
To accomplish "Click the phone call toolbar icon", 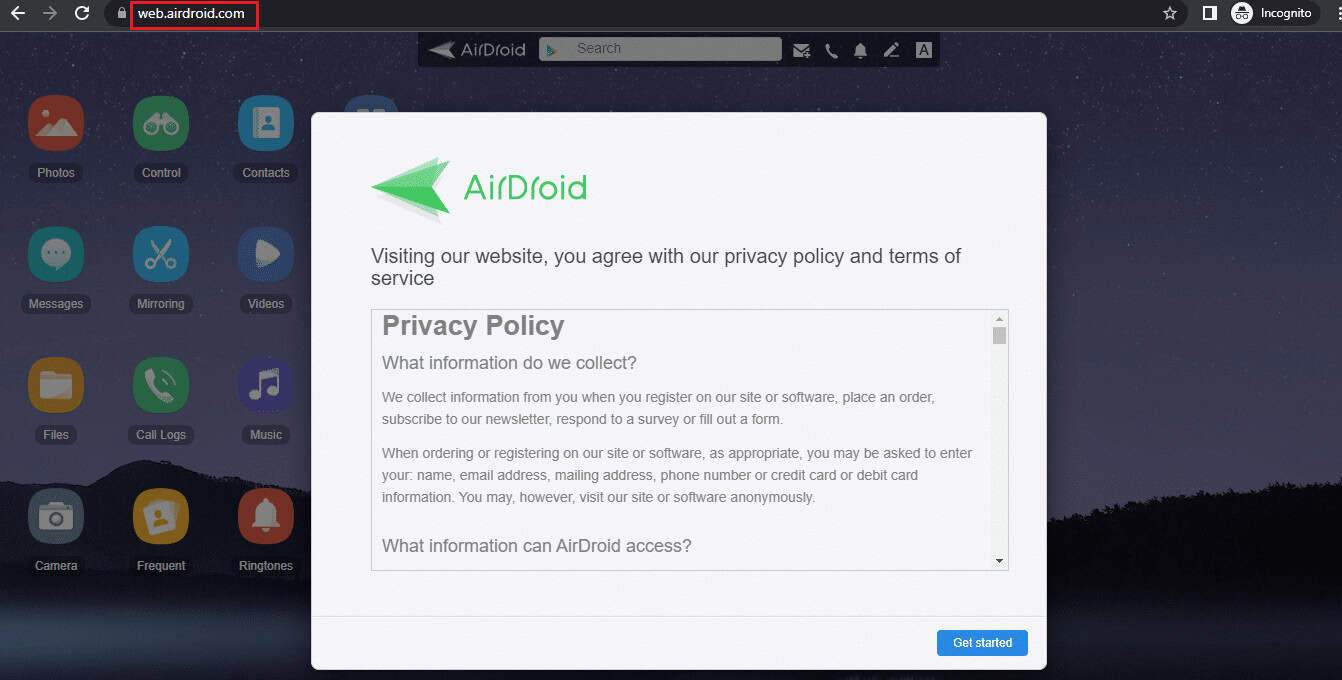I will pyautogui.click(x=831, y=48).
